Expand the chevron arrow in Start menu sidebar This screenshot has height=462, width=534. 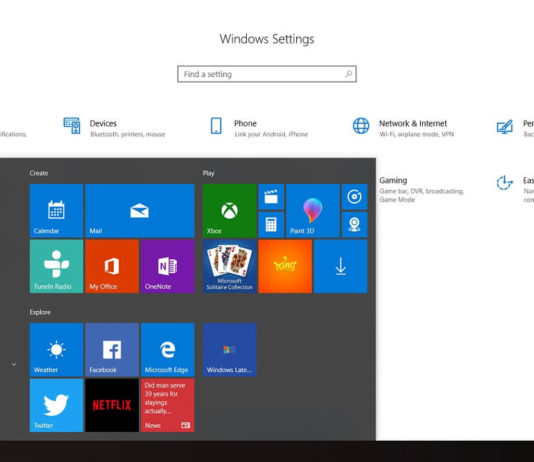[14, 364]
